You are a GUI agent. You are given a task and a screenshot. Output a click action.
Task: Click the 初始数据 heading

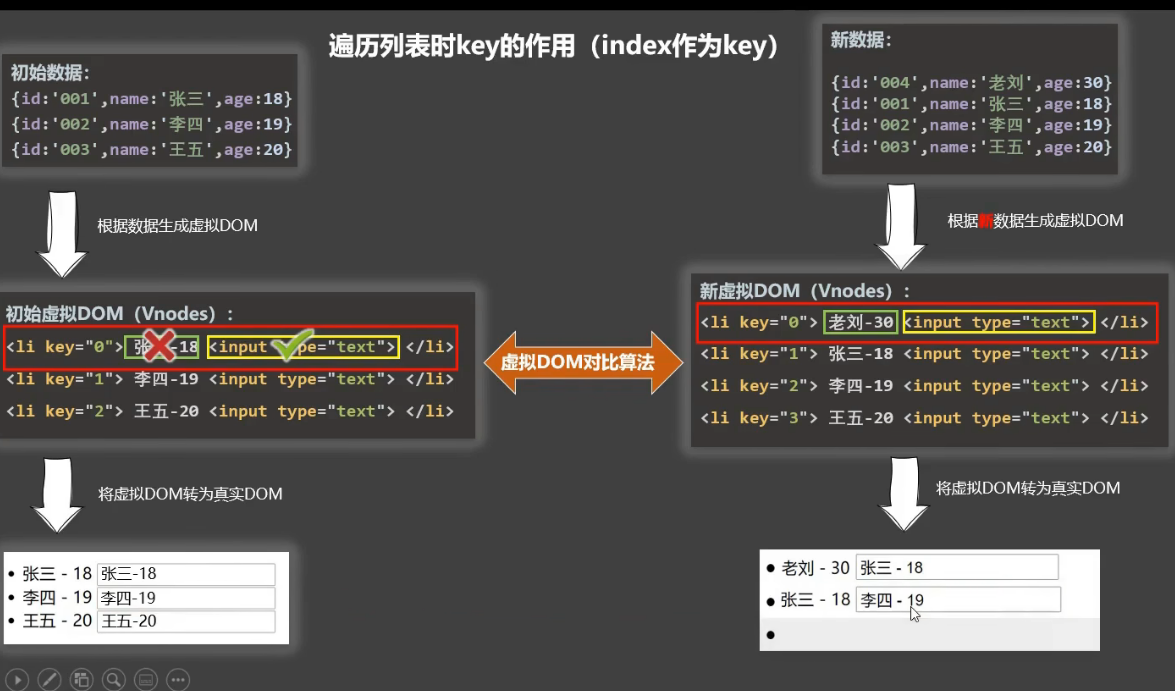tap(50, 73)
